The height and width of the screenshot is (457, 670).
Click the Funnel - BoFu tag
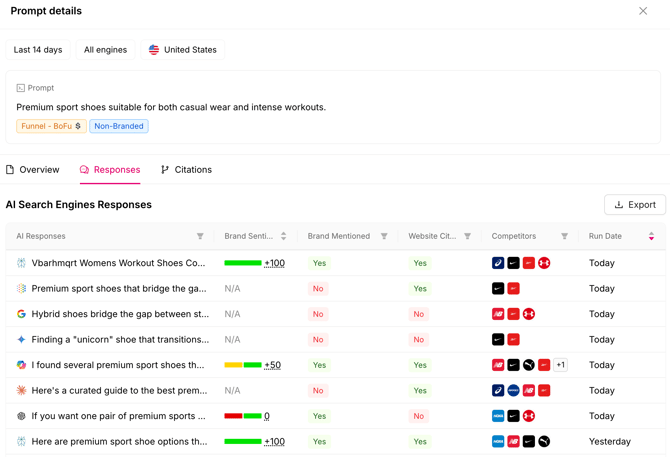[x=51, y=126]
